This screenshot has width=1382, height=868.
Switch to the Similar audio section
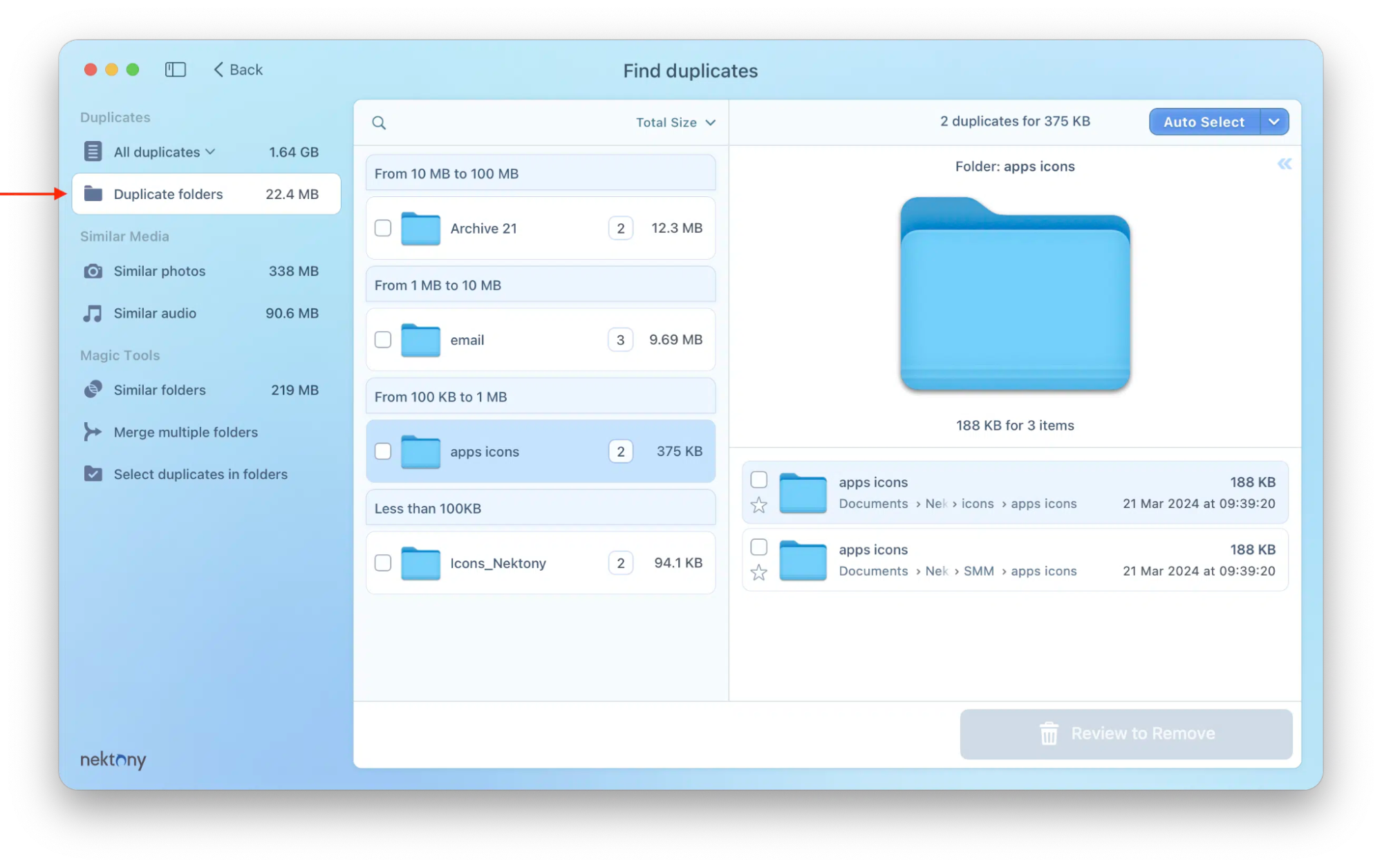[154, 313]
